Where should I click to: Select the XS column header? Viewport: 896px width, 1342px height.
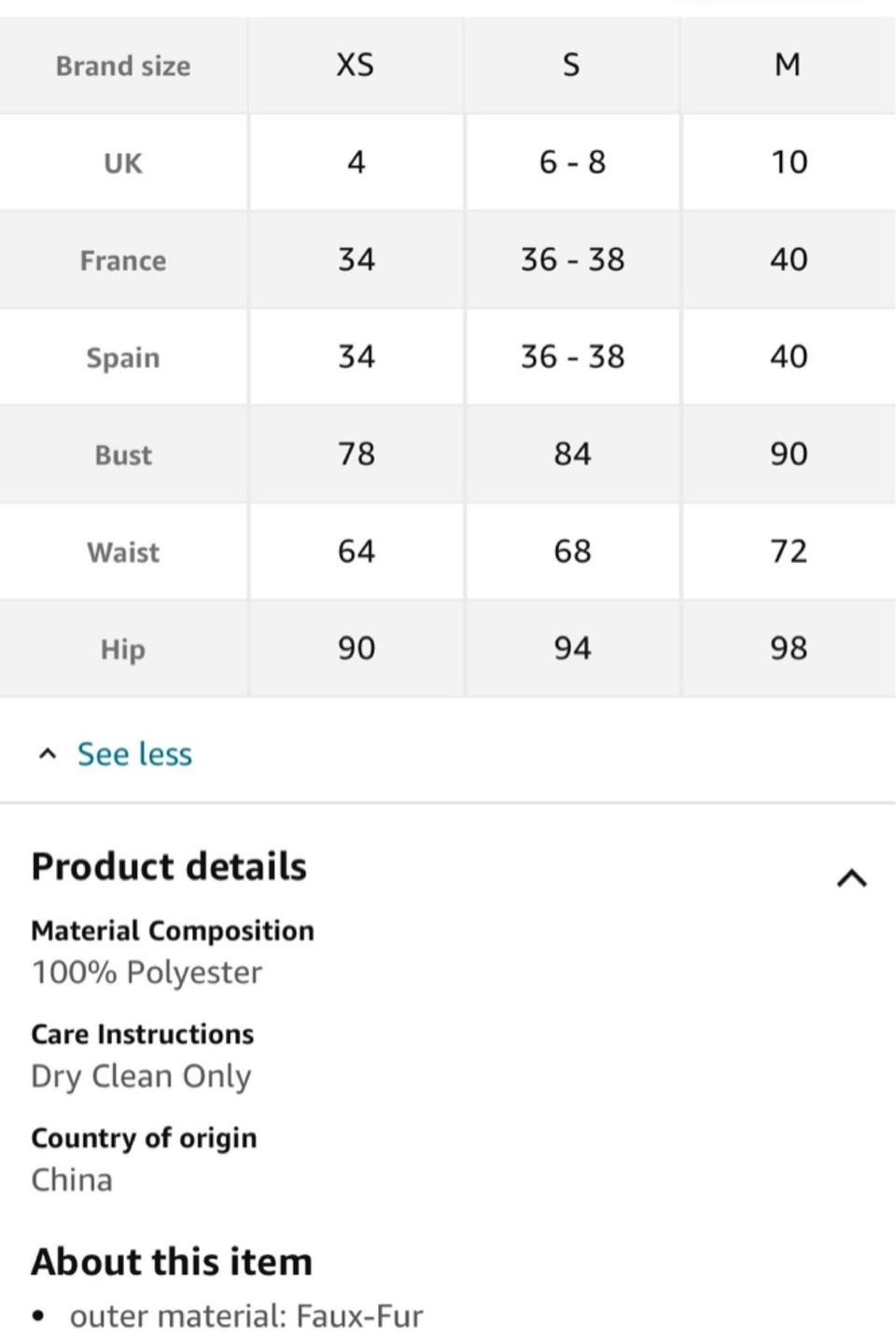[x=356, y=65]
